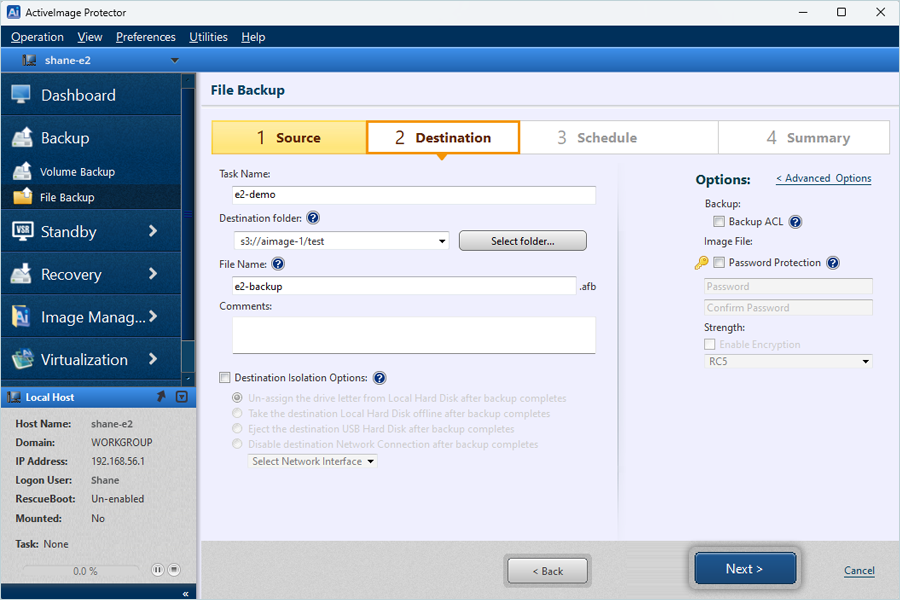Go to the 4 Summary step tab
Screen dimensions: 900x600
coord(804,137)
